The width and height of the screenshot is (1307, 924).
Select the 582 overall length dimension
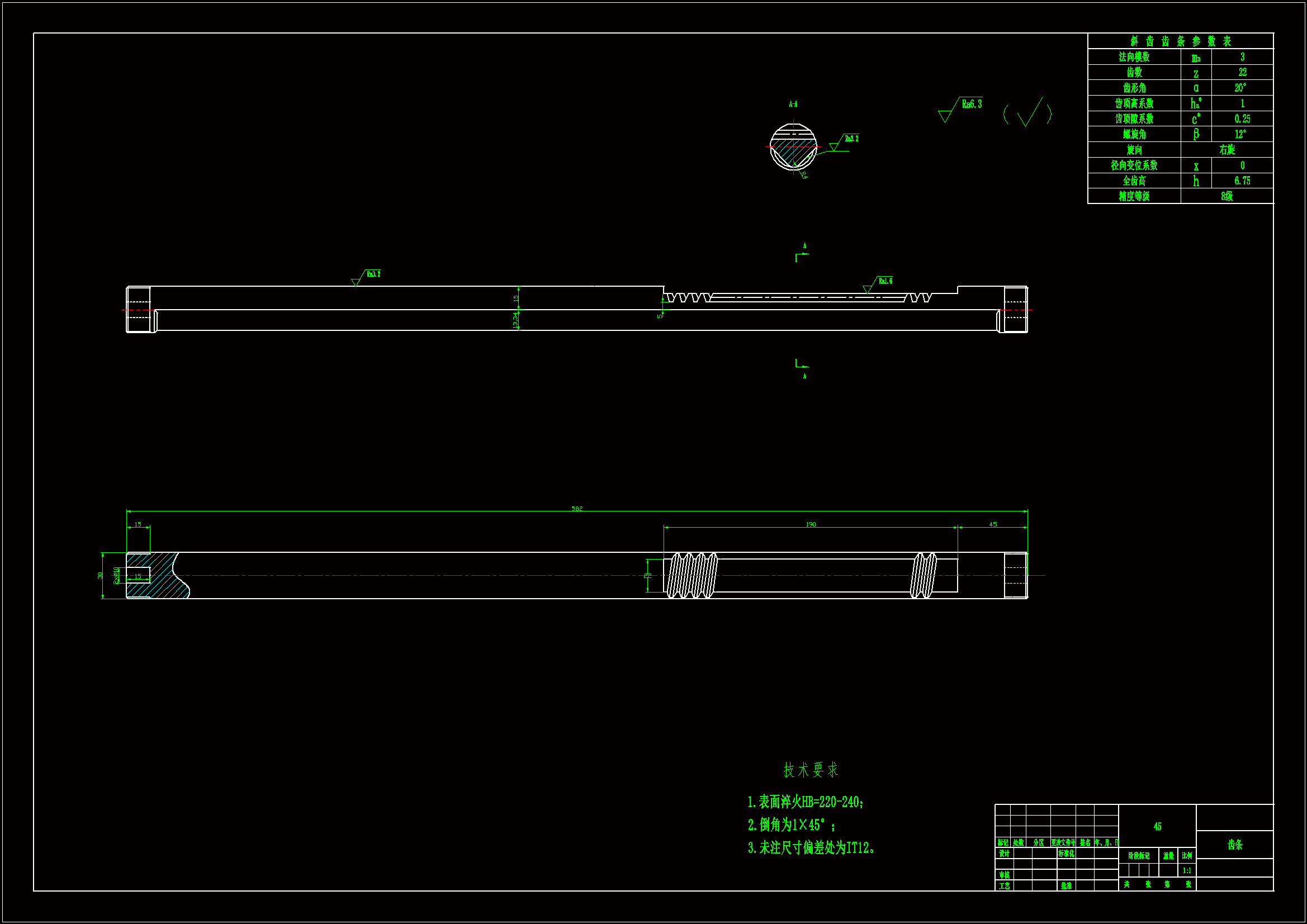(577, 509)
